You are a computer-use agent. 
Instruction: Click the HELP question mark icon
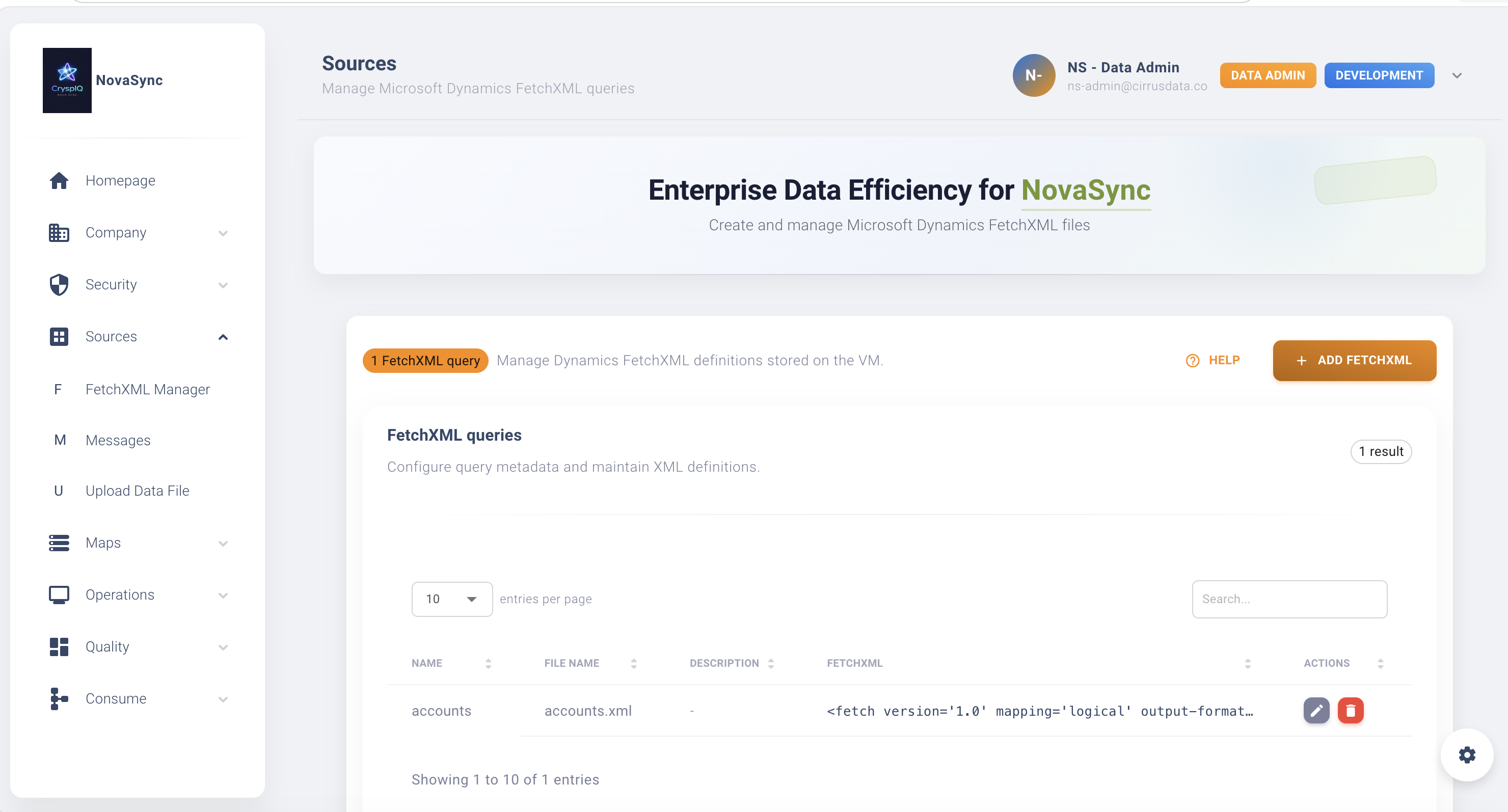click(x=1193, y=361)
